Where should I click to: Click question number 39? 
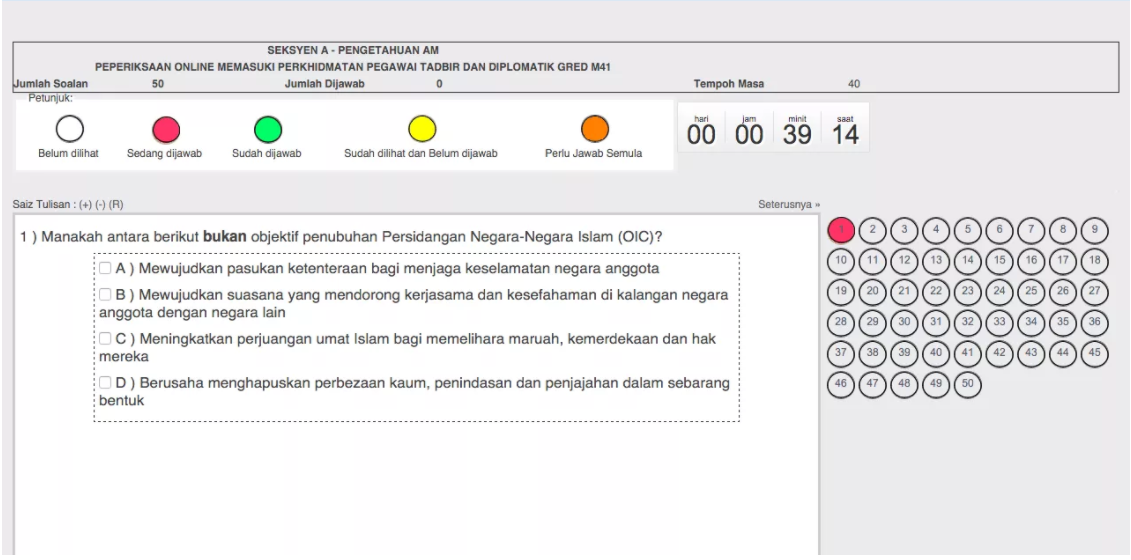[x=905, y=354]
